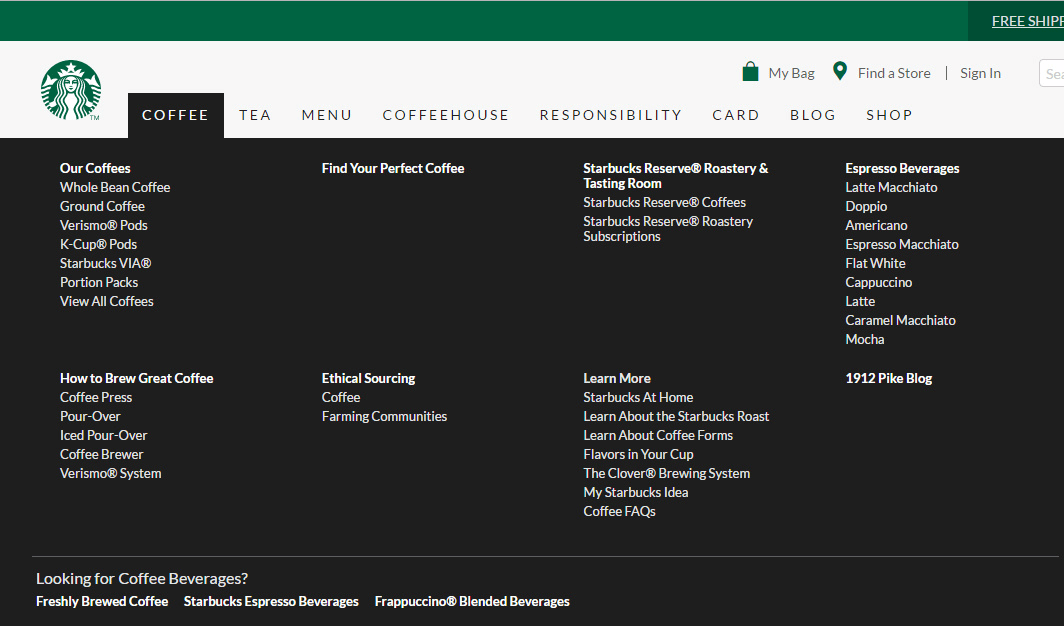Select Espresso Macchiato link
1064x626 pixels.
(x=902, y=244)
